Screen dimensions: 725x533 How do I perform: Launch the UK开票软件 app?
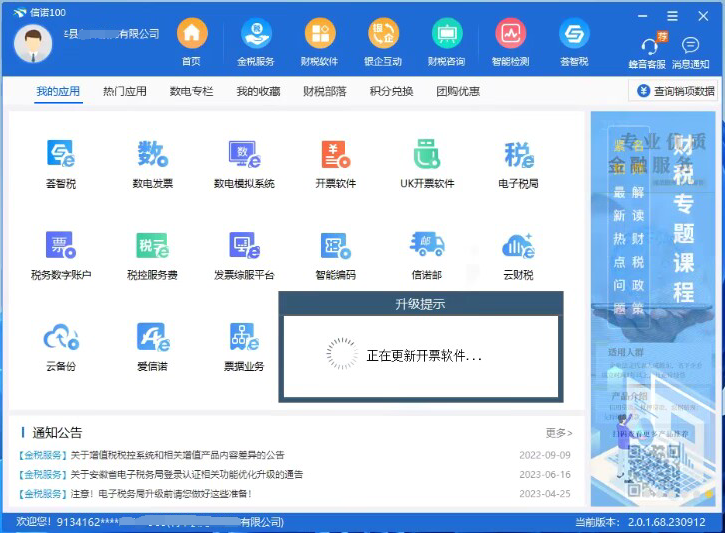(x=427, y=164)
